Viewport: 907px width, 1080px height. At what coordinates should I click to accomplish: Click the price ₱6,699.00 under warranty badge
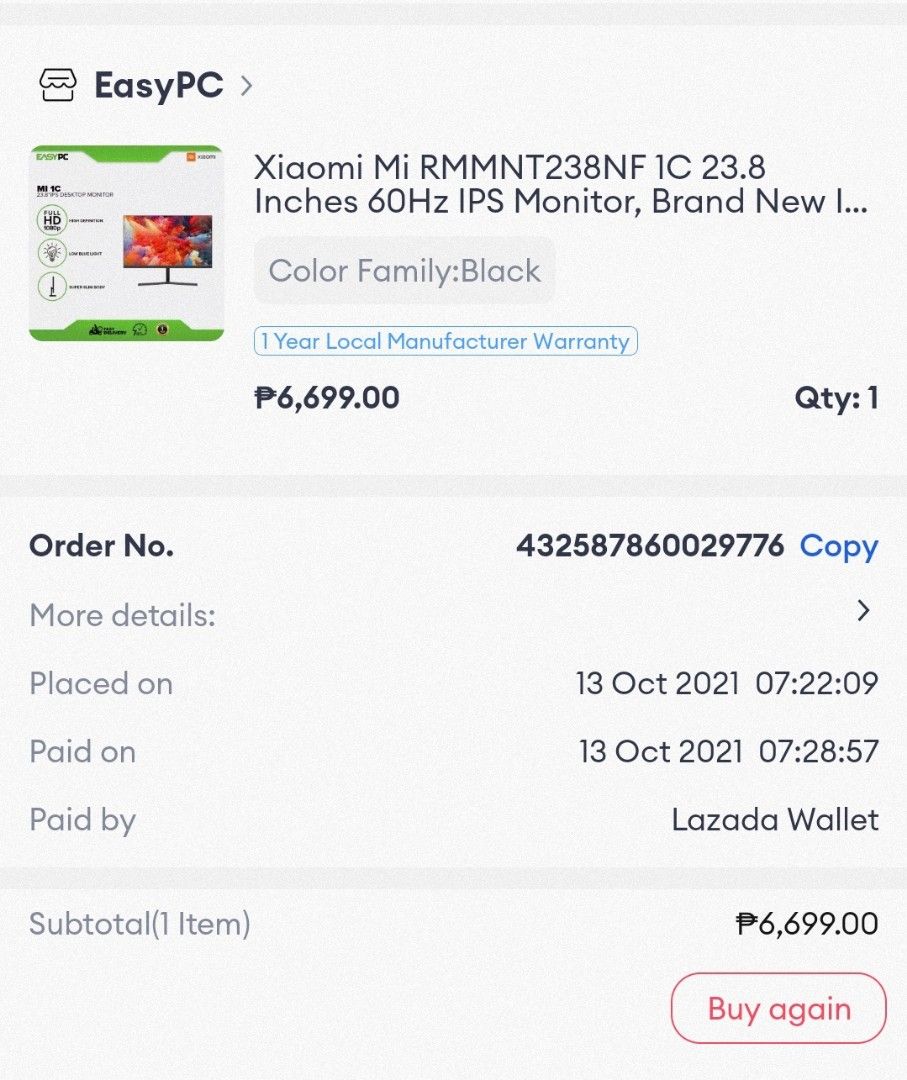[323, 398]
